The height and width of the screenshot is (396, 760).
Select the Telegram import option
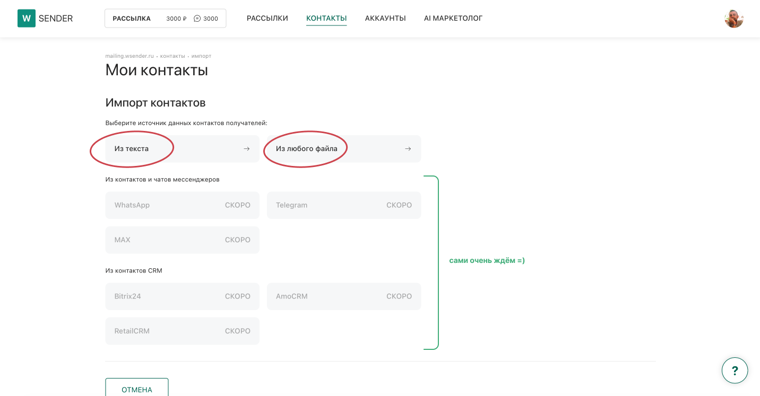click(x=344, y=205)
